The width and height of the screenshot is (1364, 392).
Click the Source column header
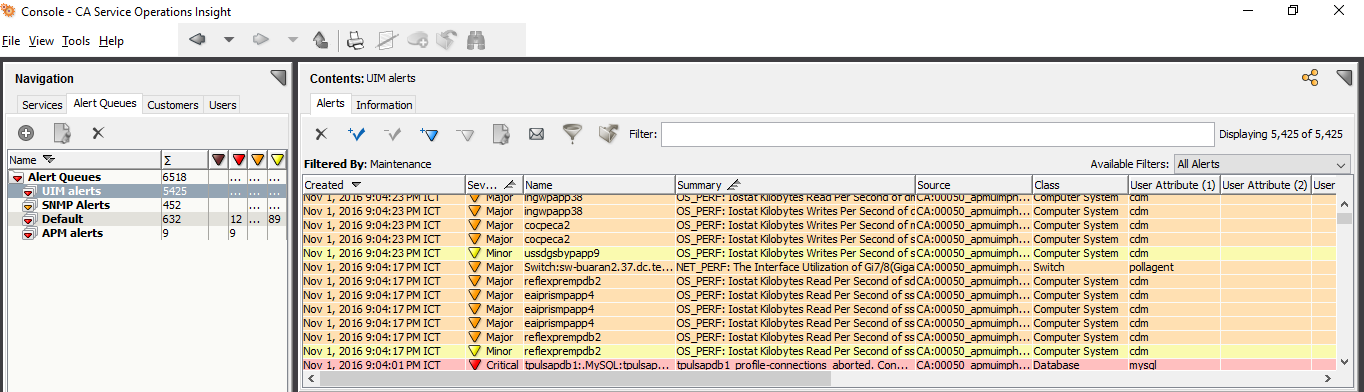973,185
